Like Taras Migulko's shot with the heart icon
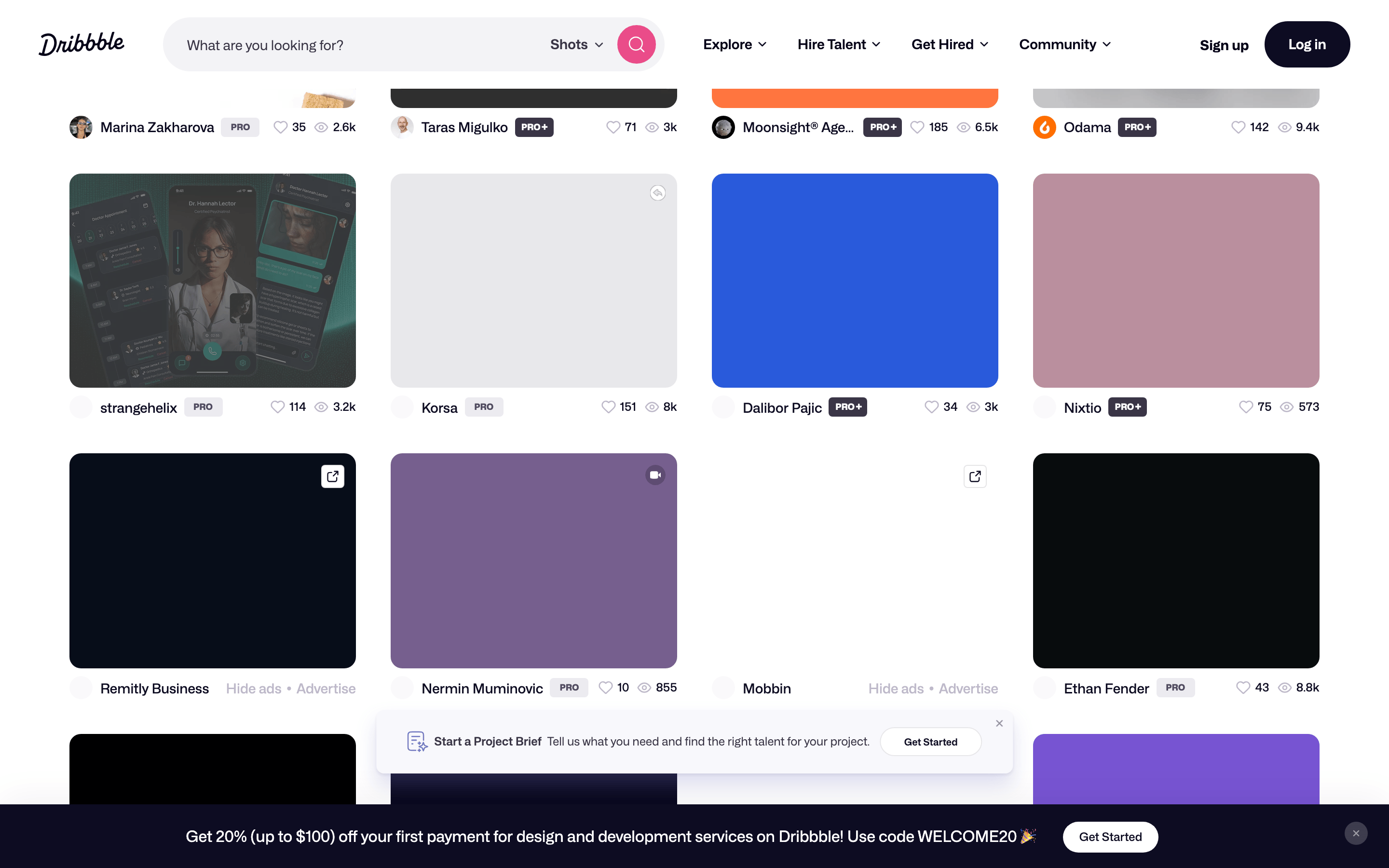 613,127
